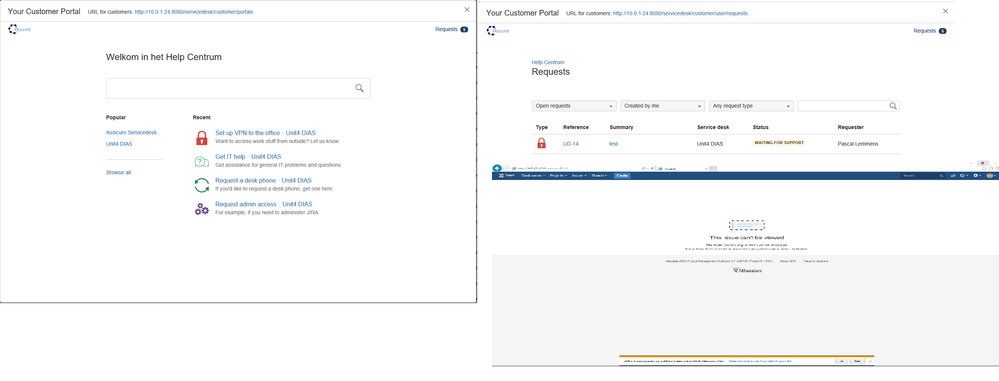Close the right Customer Portal dialog
The image size is (999, 381).
(945, 11)
